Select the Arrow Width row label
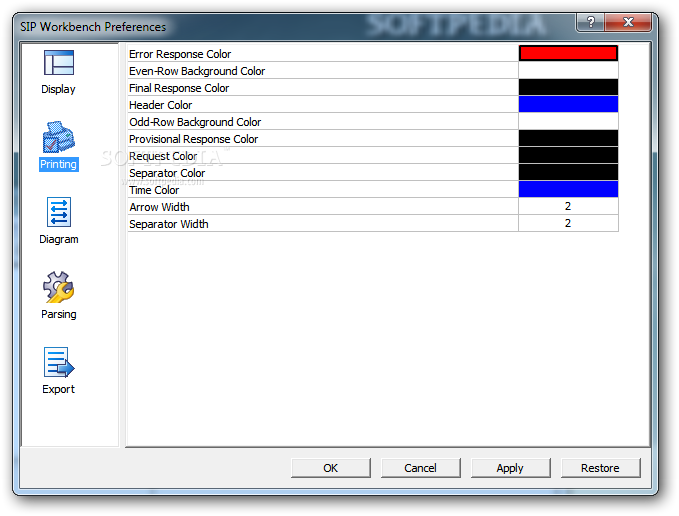Viewport: 679px width, 516px height. point(159,207)
